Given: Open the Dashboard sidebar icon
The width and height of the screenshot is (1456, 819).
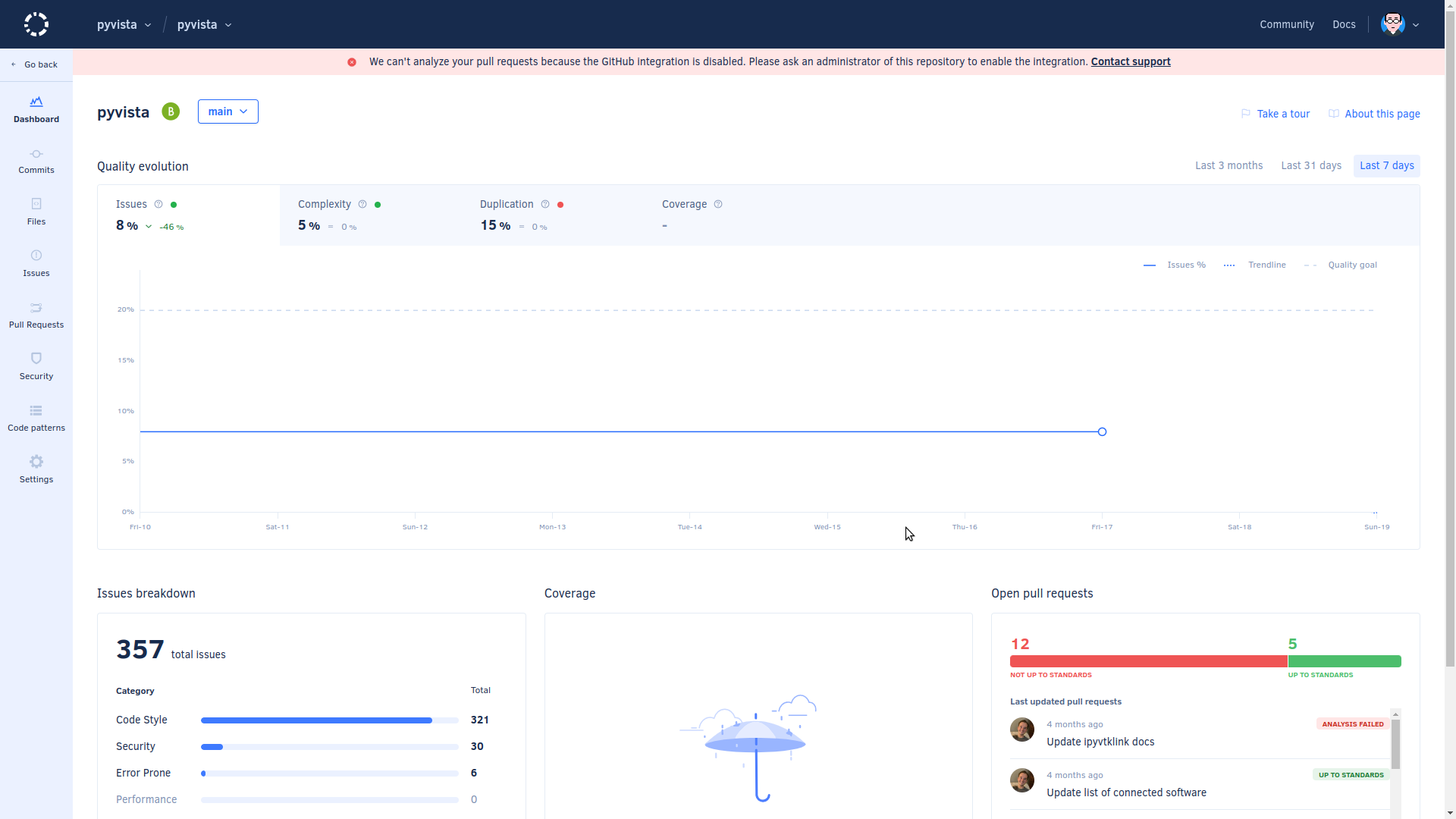Looking at the screenshot, I should pos(36,102).
